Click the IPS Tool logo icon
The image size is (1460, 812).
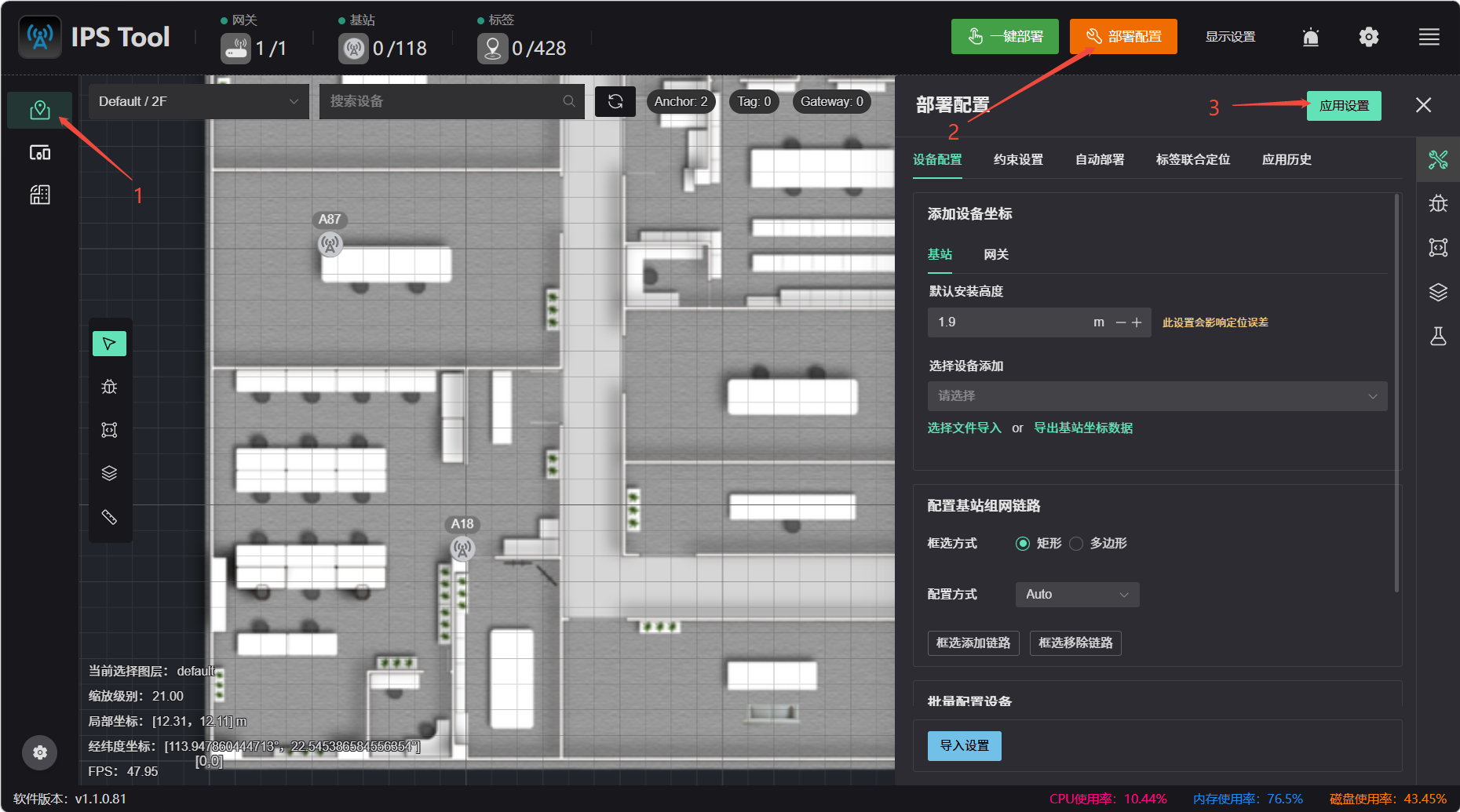(40, 37)
